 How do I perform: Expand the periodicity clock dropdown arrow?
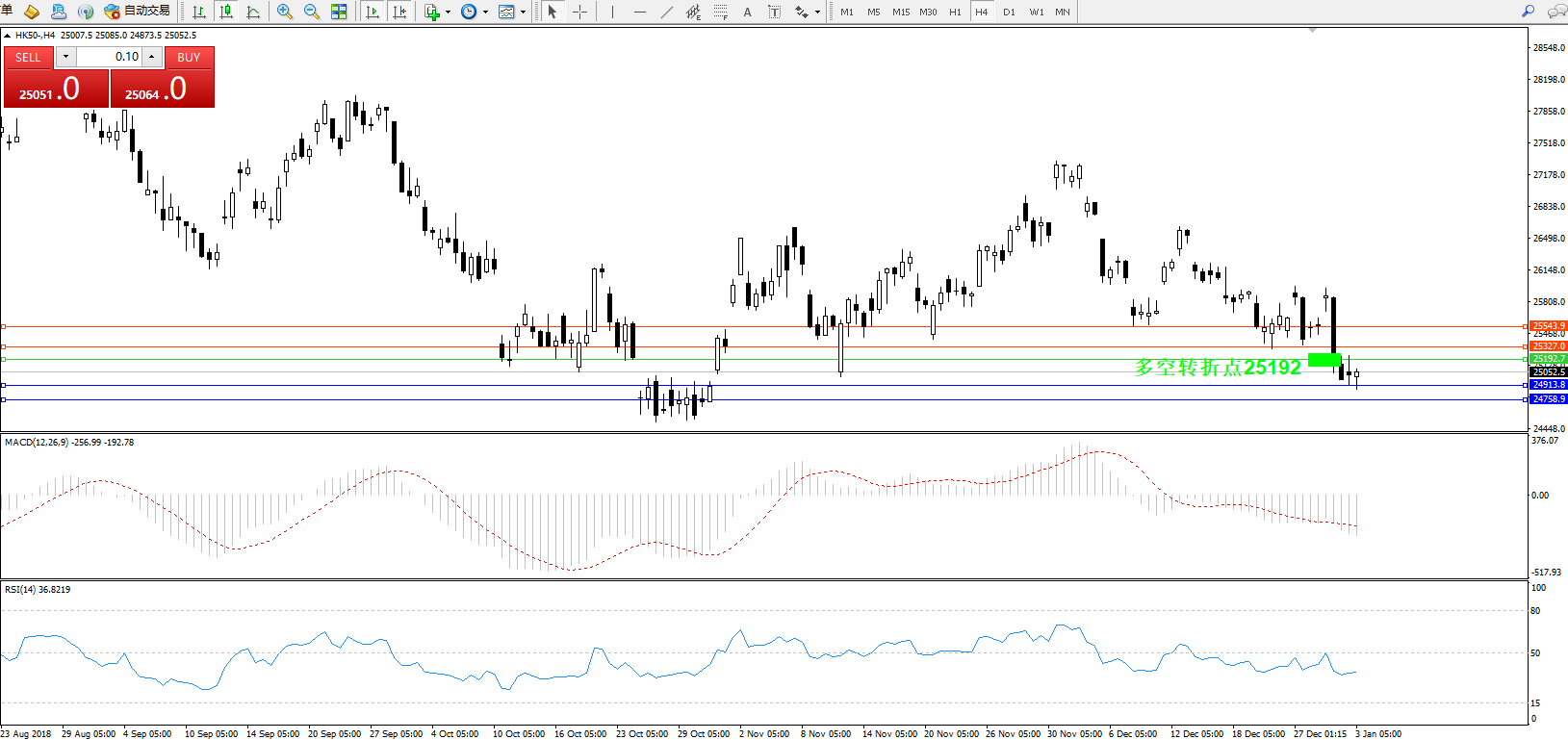[485, 13]
